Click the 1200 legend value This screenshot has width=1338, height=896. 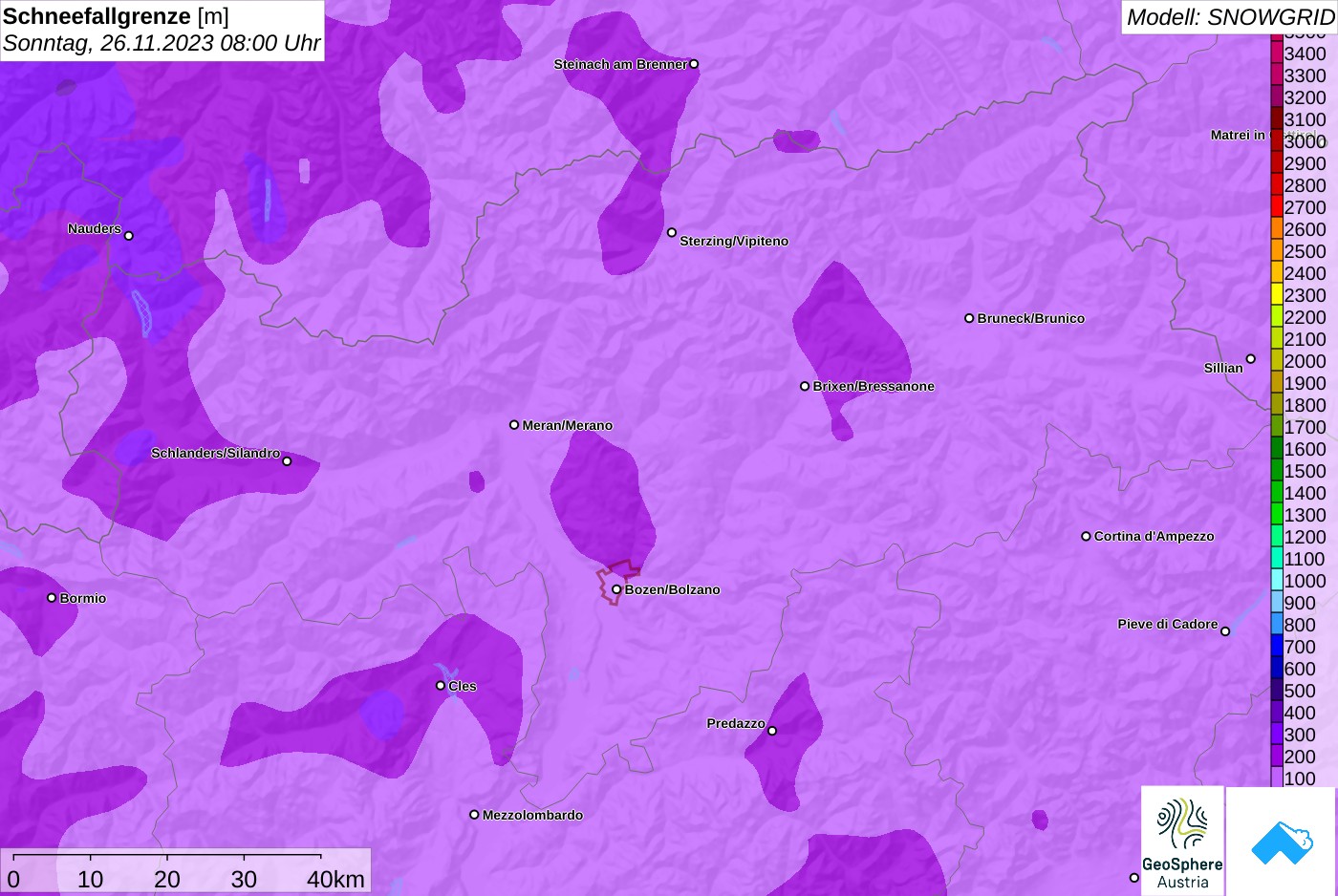[x=1305, y=537]
